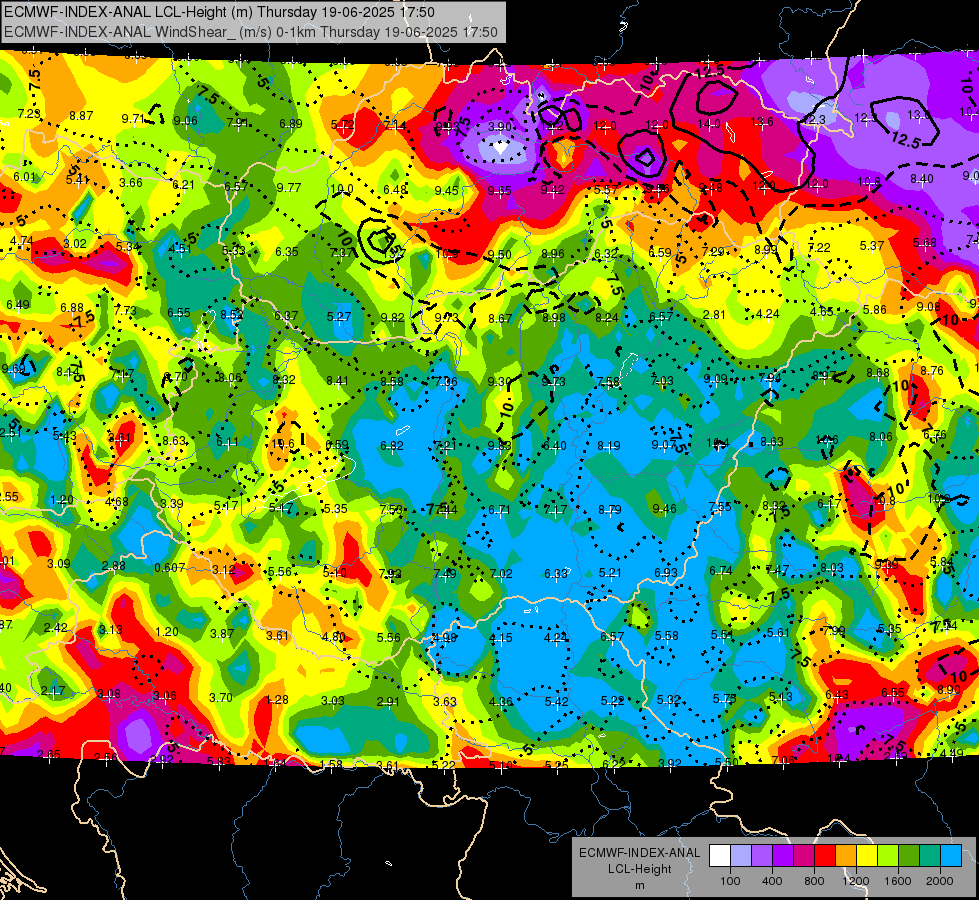
Task: Click the wind shear value 1.28
Action: coord(277,700)
